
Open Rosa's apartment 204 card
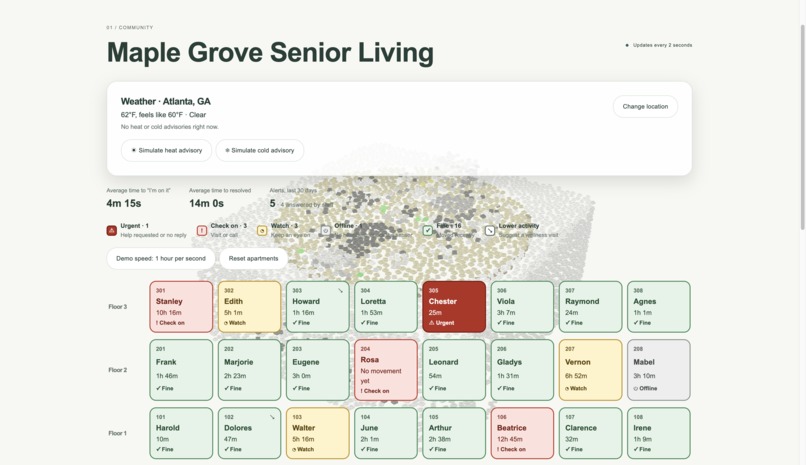click(x=386, y=370)
